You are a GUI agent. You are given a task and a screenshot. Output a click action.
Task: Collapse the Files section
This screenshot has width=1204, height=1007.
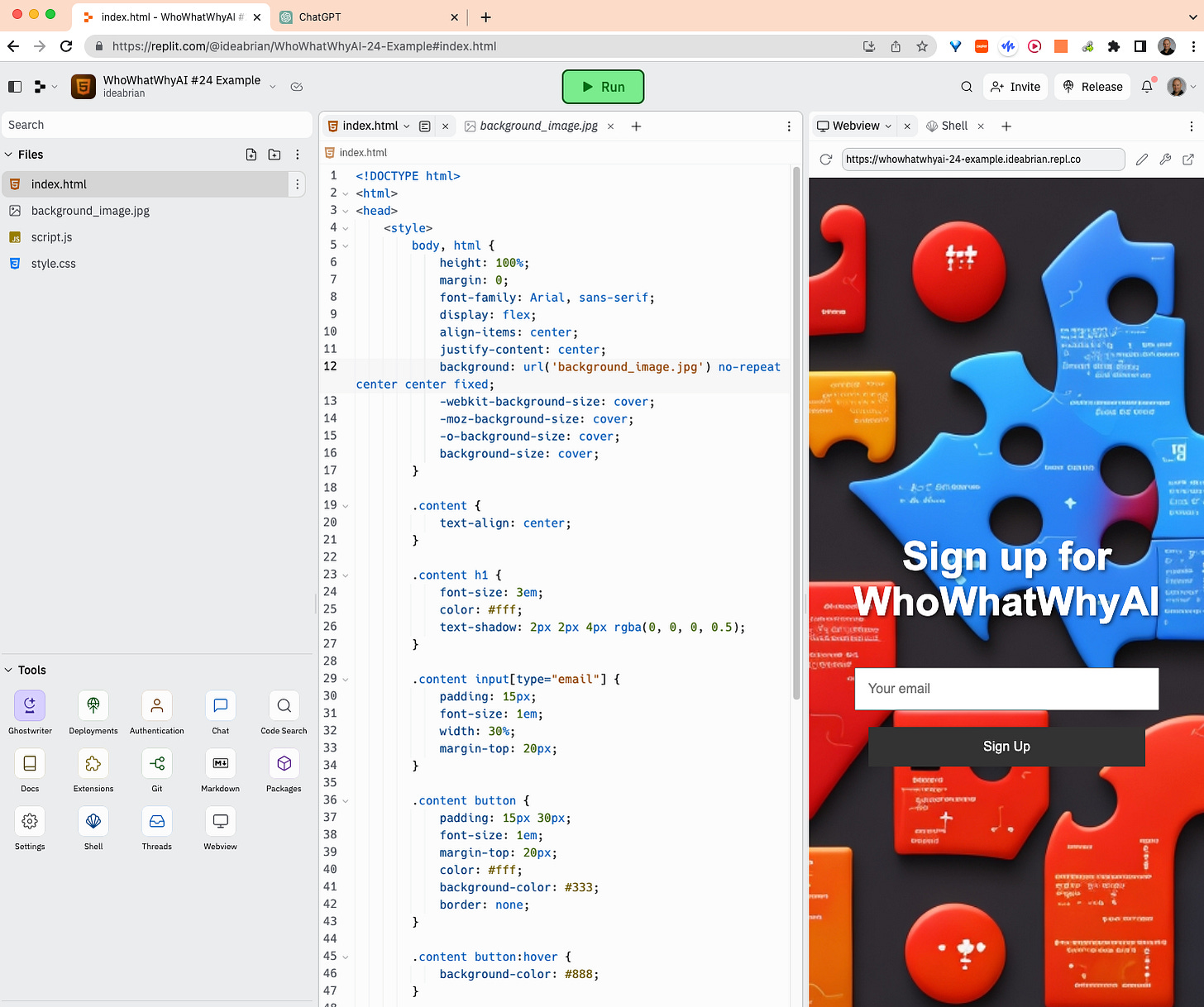pos(8,155)
